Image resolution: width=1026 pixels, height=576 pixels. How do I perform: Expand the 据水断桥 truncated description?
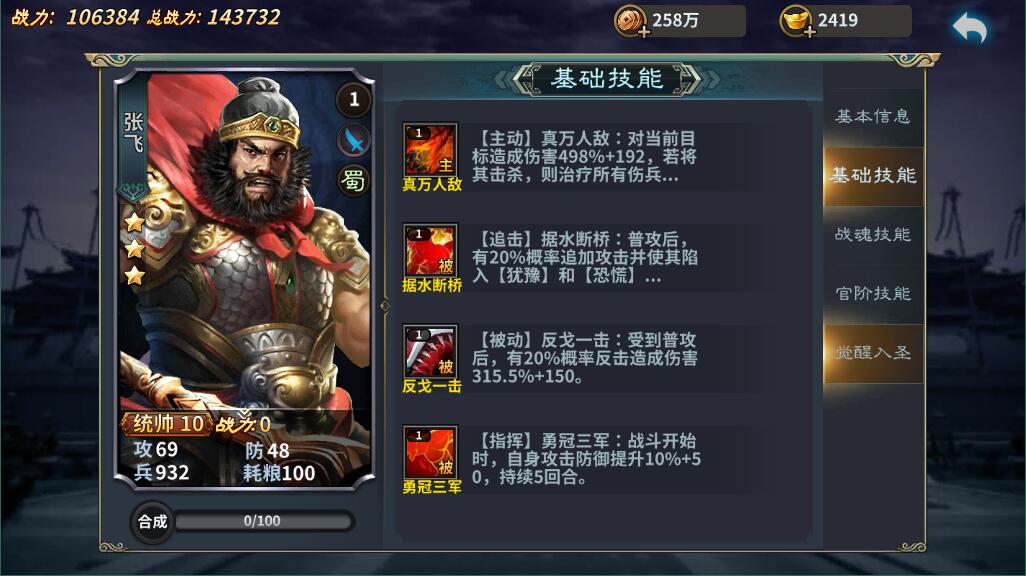(x=585, y=257)
